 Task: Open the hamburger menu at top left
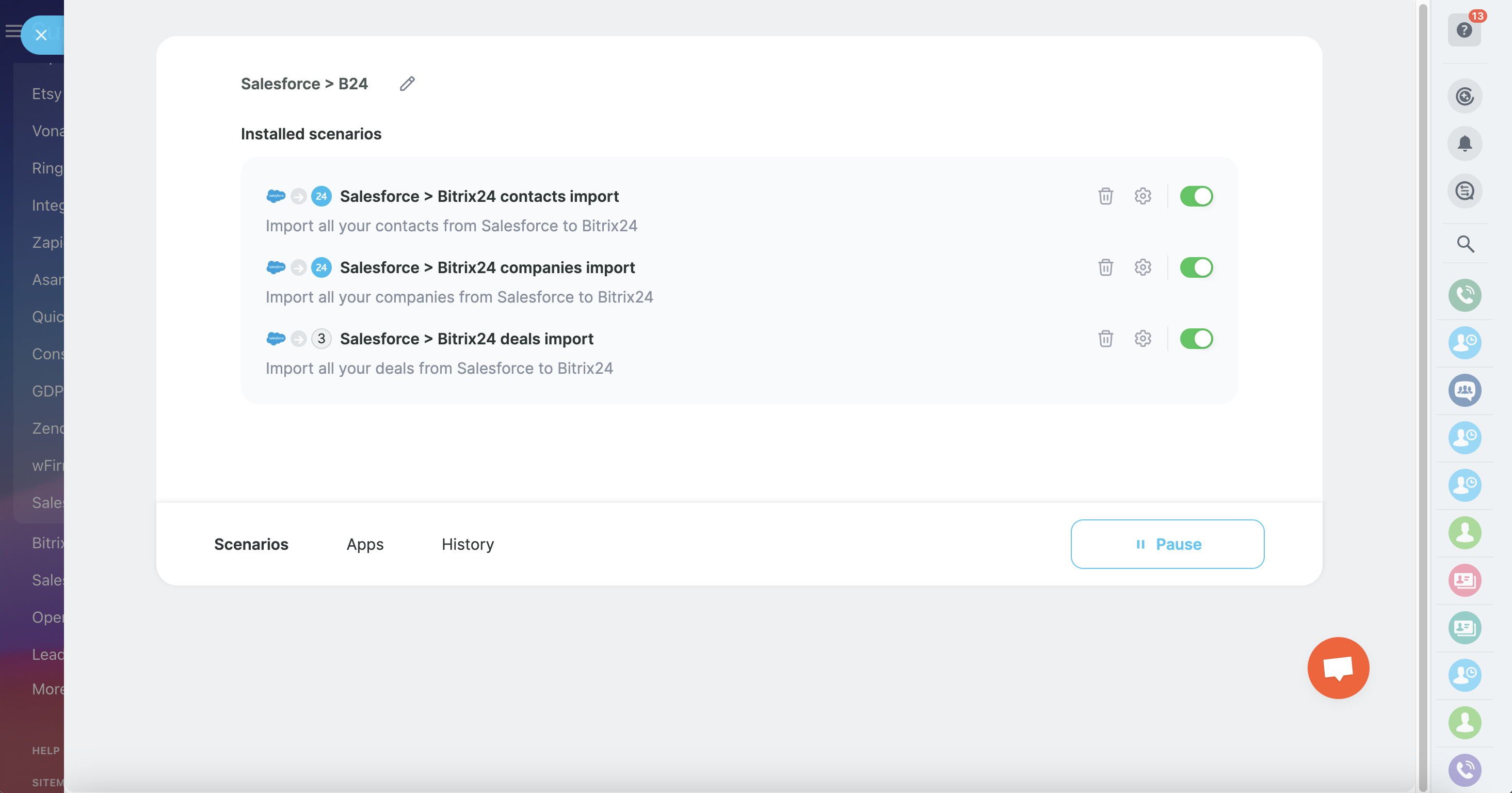[12, 30]
